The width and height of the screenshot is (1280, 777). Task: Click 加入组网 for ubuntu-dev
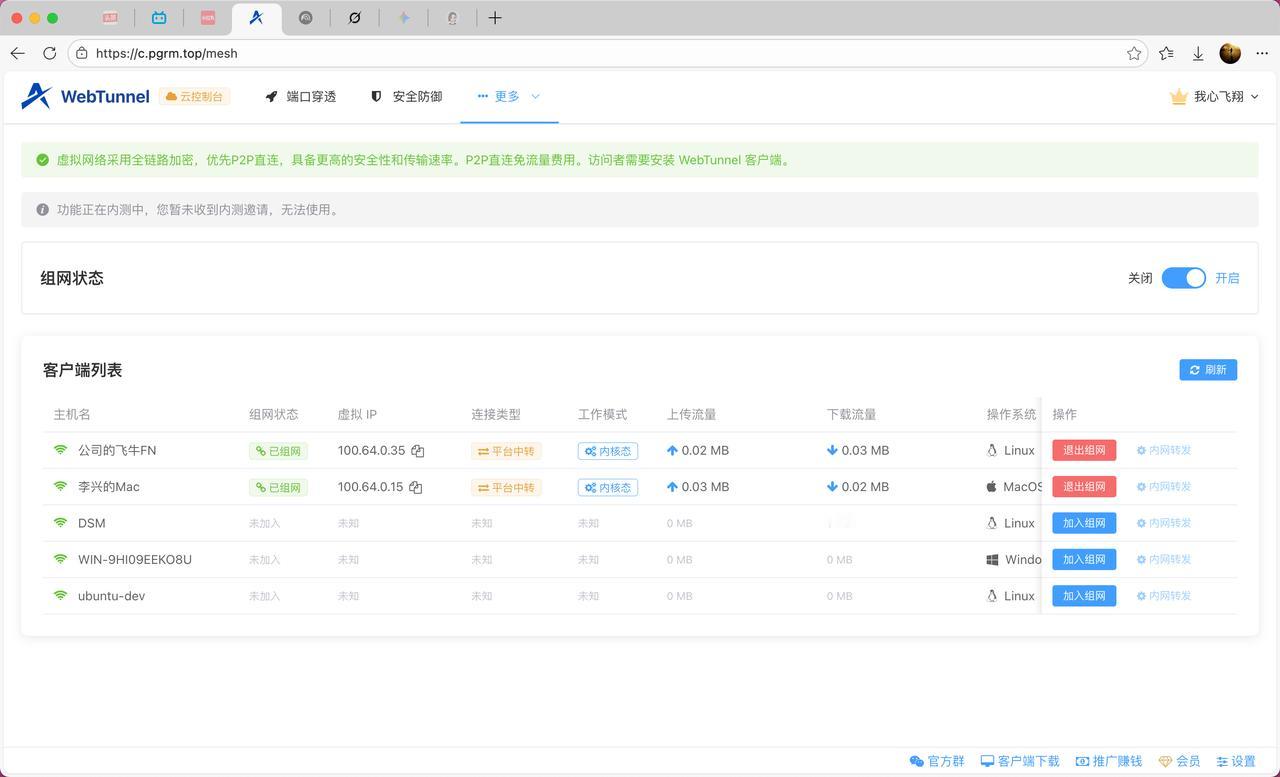point(1083,596)
